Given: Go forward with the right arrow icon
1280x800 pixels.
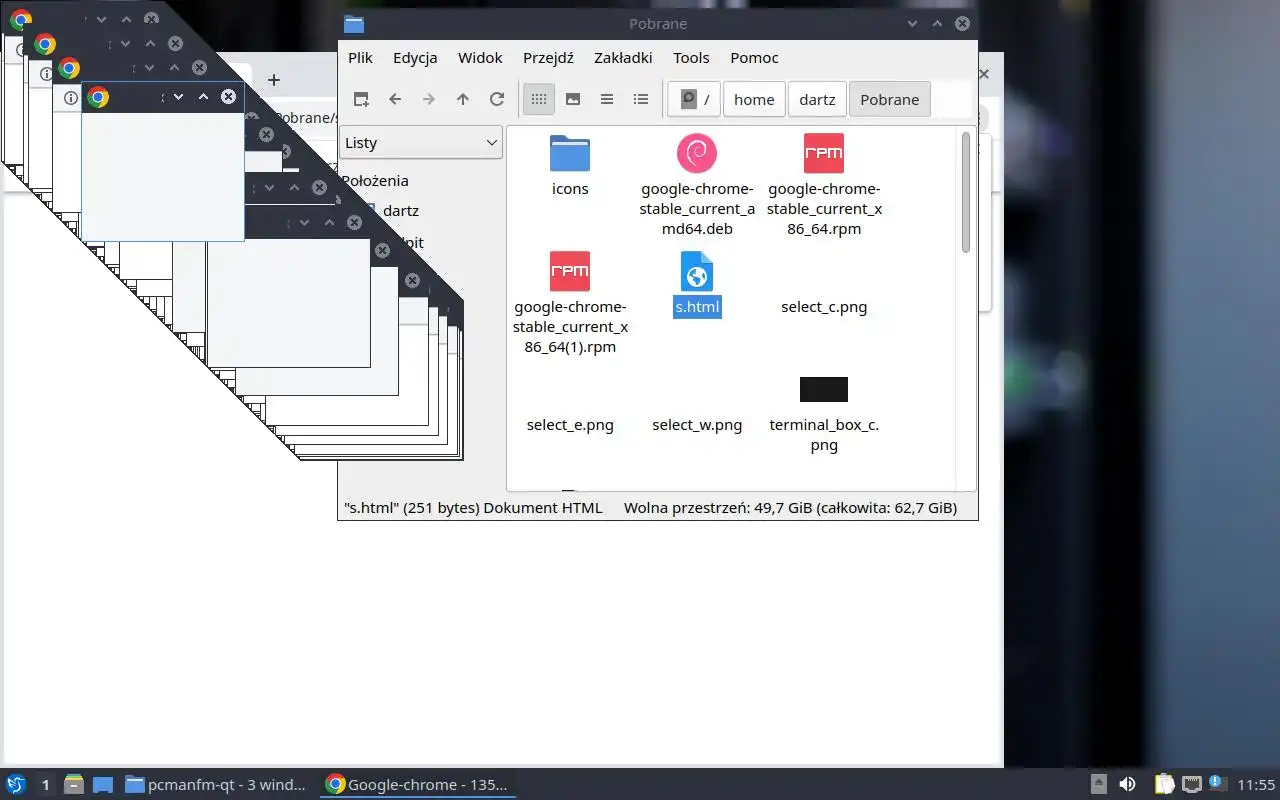Looking at the screenshot, I should pos(429,99).
